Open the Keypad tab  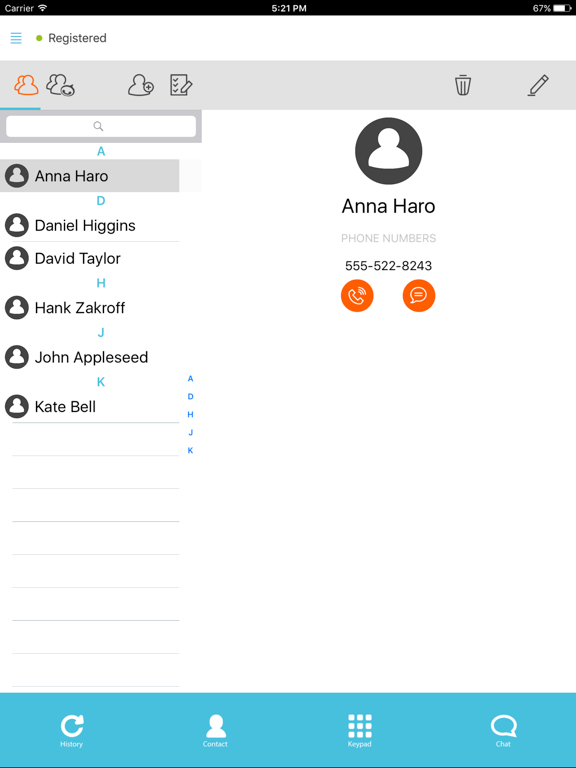tap(360, 730)
